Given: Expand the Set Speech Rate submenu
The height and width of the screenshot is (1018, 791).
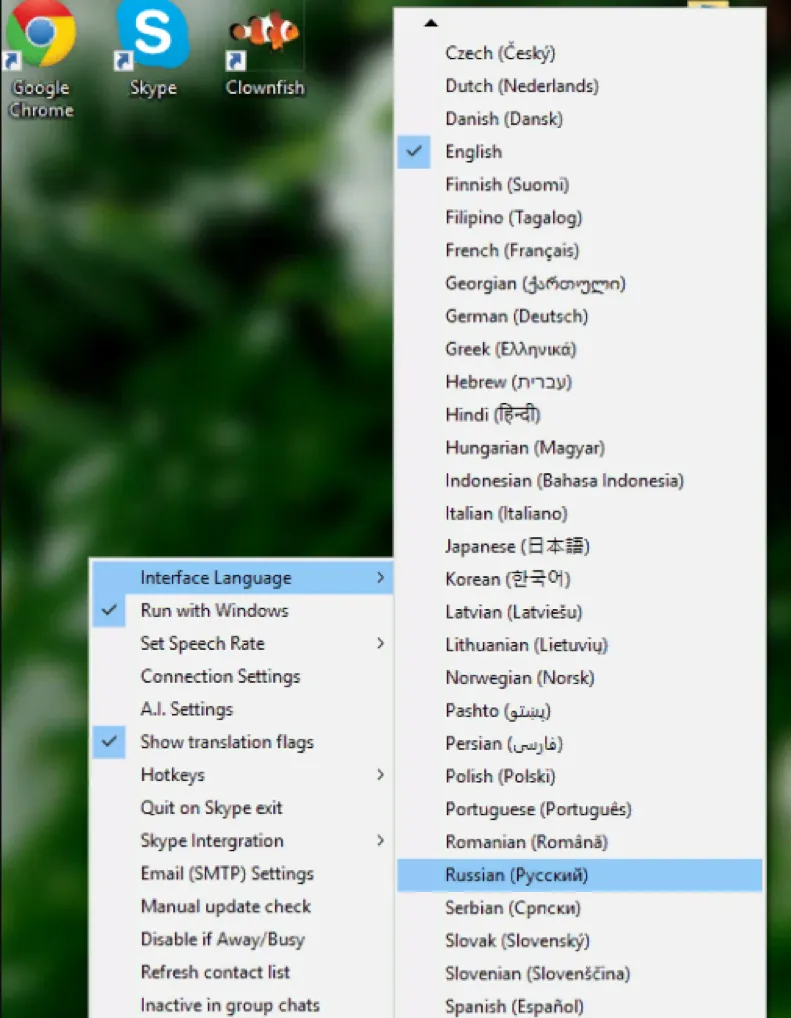Looking at the screenshot, I should tap(242, 643).
